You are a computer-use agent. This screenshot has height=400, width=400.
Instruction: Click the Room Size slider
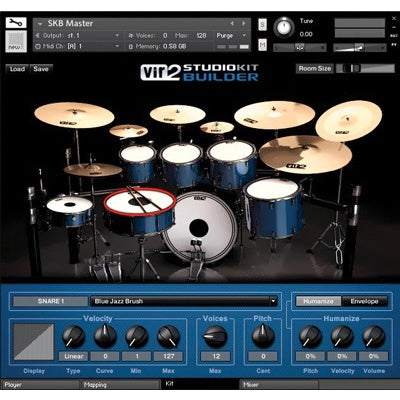pos(365,68)
